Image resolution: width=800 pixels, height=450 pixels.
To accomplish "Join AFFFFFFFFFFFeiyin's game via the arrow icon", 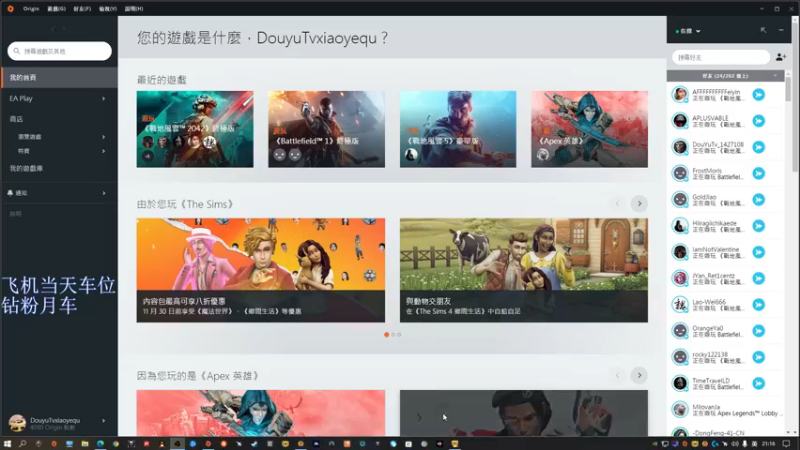I will coord(759,94).
